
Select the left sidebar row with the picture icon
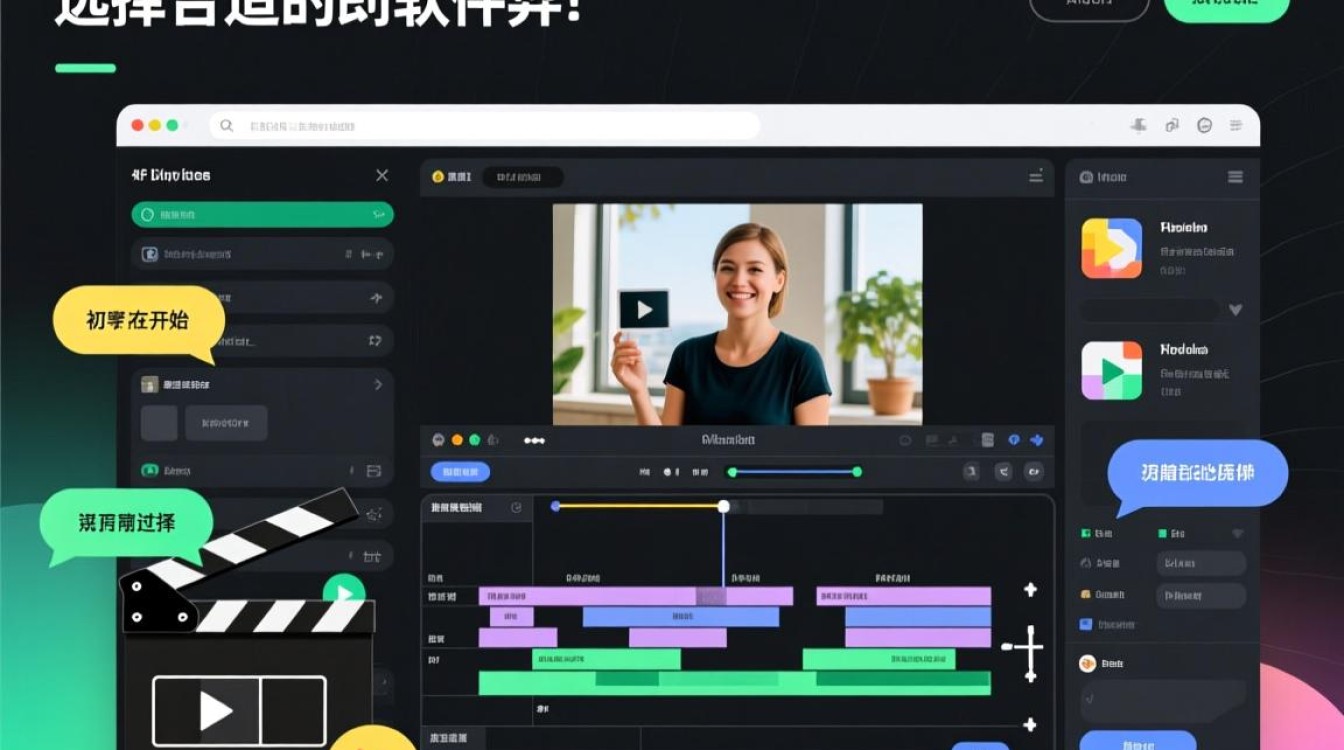click(x=262, y=254)
